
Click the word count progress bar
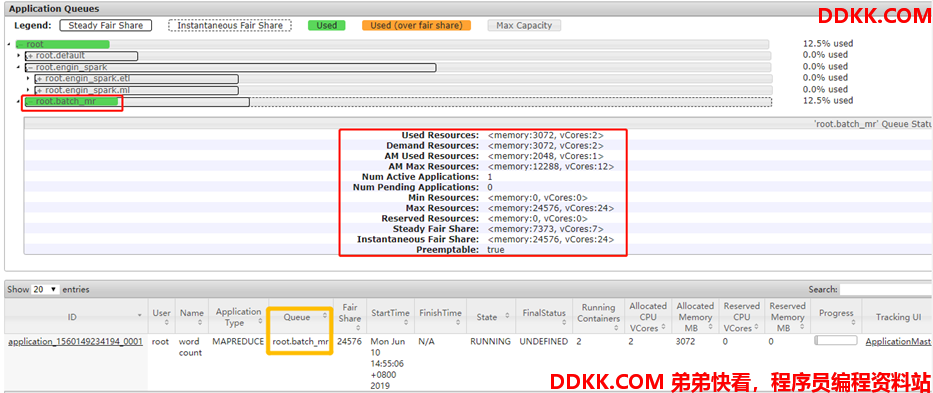(835, 341)
